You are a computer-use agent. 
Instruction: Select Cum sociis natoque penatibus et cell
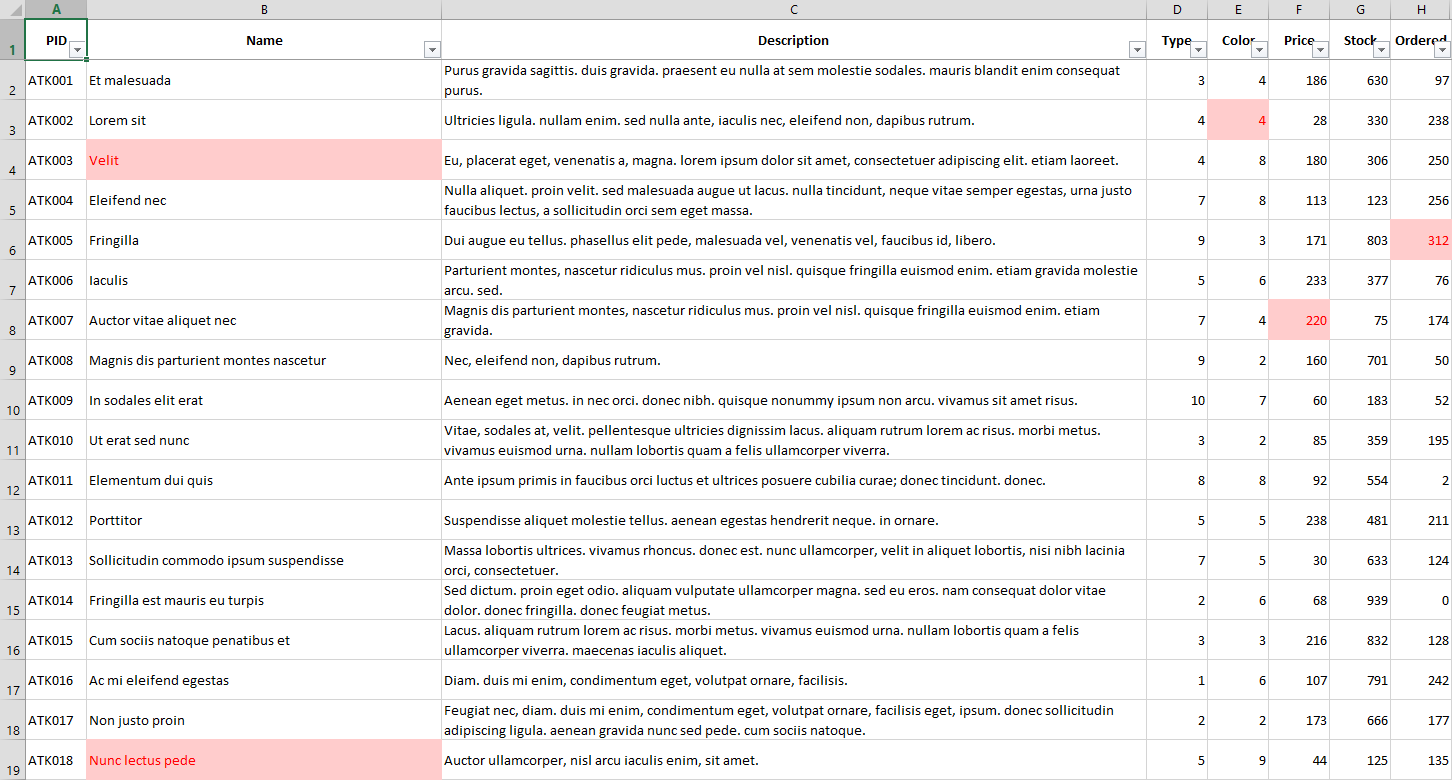[x=264, y=640]
